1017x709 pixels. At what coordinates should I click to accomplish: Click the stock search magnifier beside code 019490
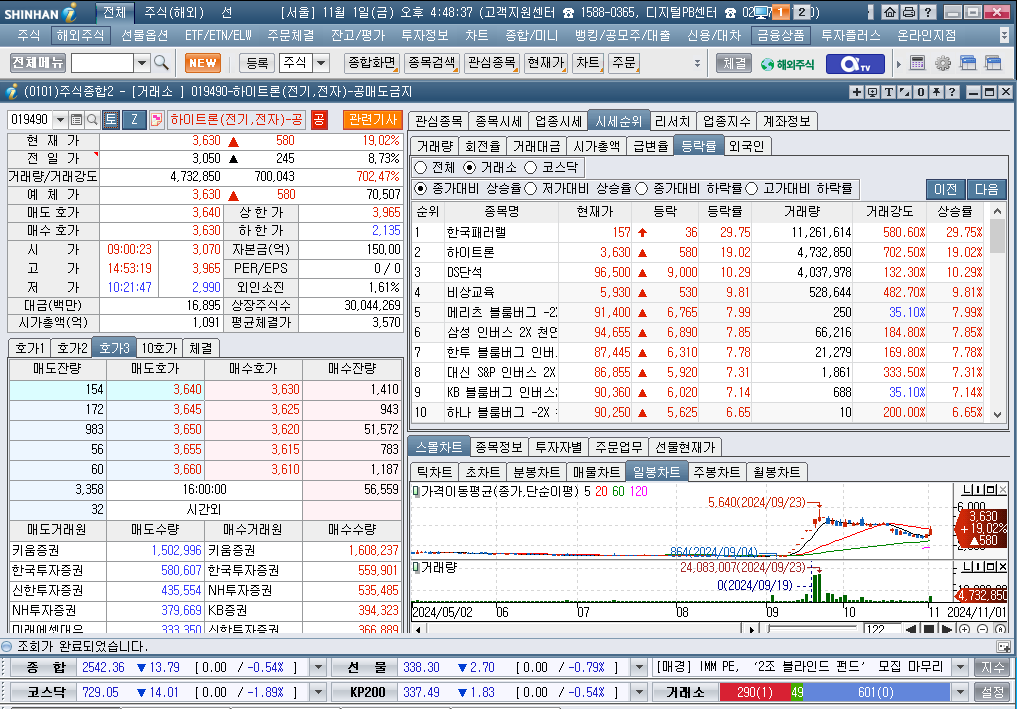92,119
